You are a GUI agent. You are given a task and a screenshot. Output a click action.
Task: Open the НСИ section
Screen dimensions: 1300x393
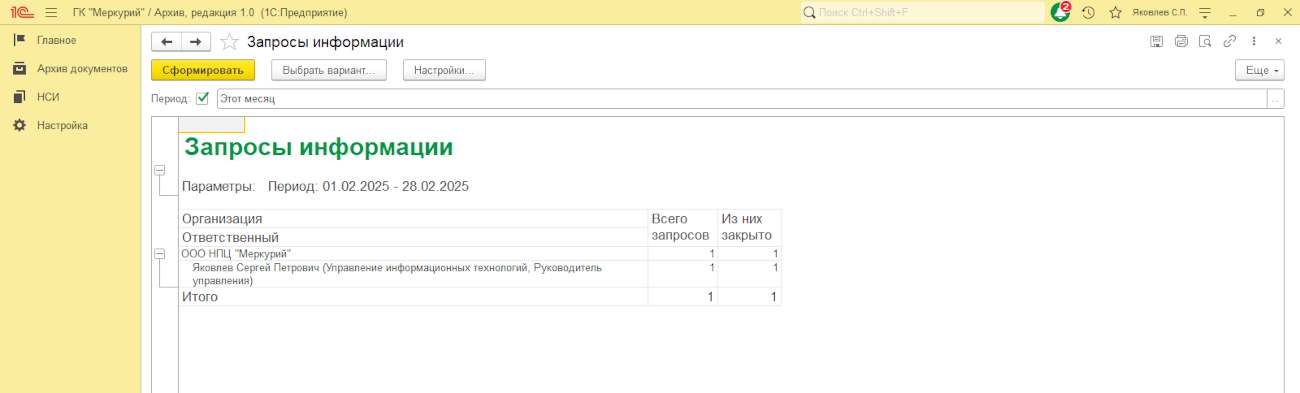[48, 97]
